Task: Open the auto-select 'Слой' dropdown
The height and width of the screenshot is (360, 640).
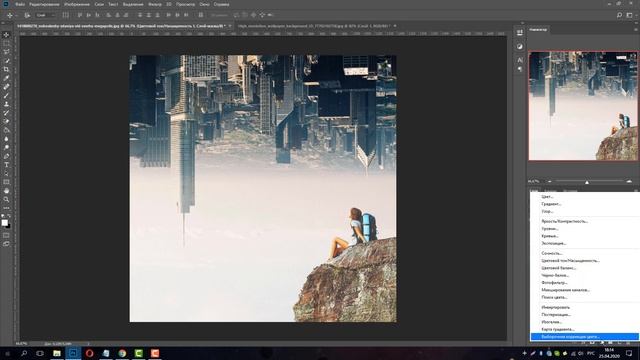Action: [x=46, y=15]
